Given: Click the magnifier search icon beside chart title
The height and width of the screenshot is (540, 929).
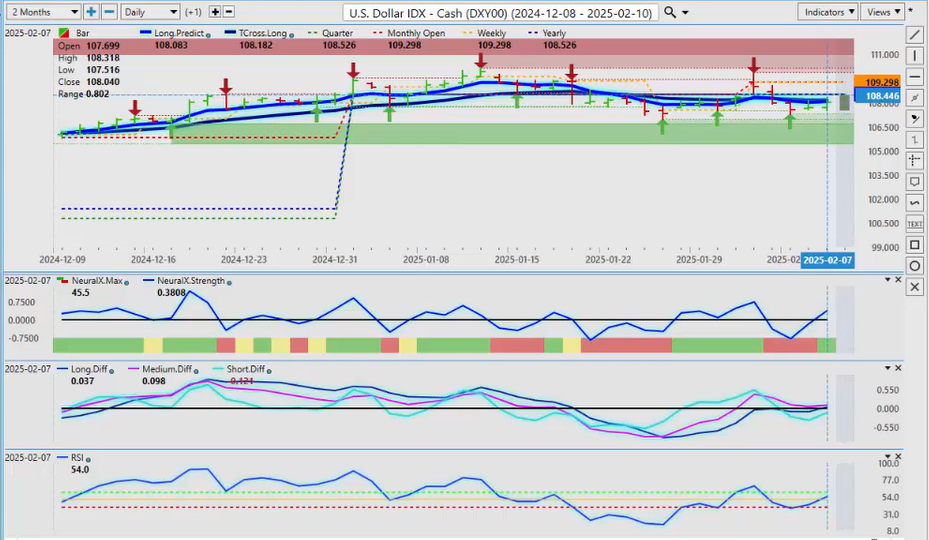Looking at the screenshot, I should 670,12.
